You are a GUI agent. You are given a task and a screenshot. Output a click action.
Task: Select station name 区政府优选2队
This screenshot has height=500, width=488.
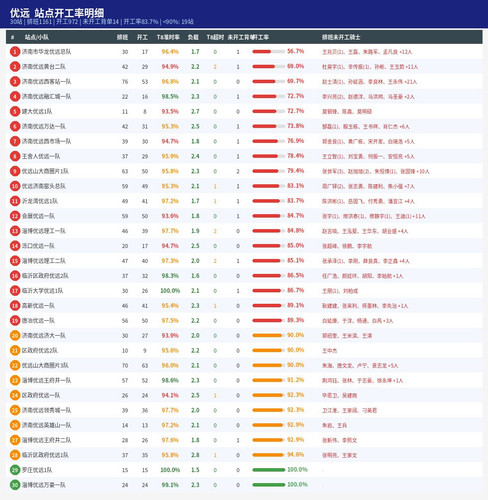coord(40,350)
